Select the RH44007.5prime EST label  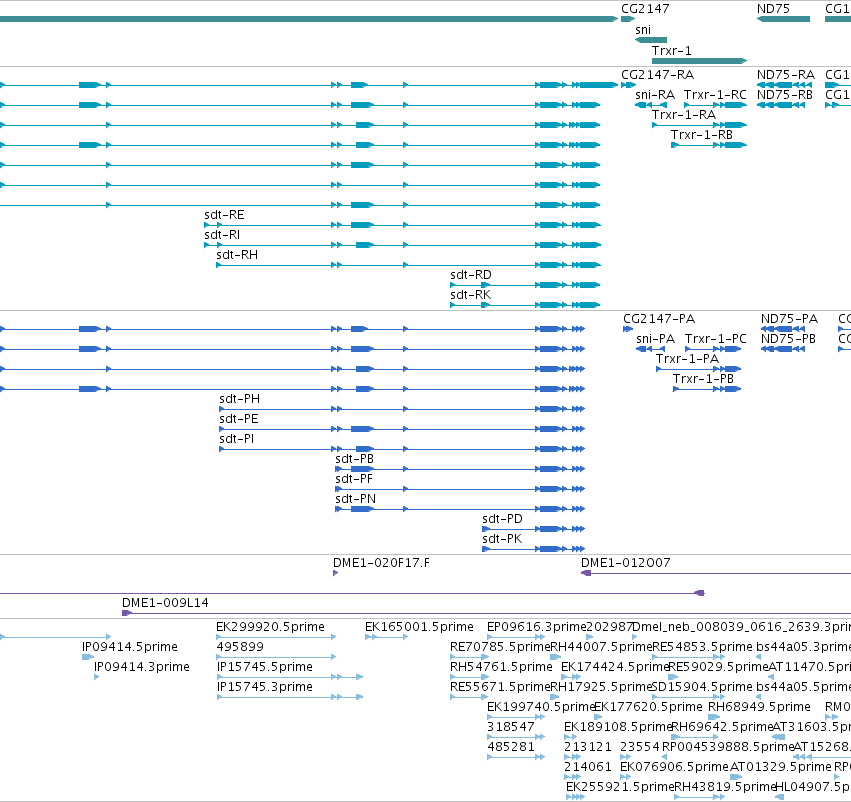(601, 647)
